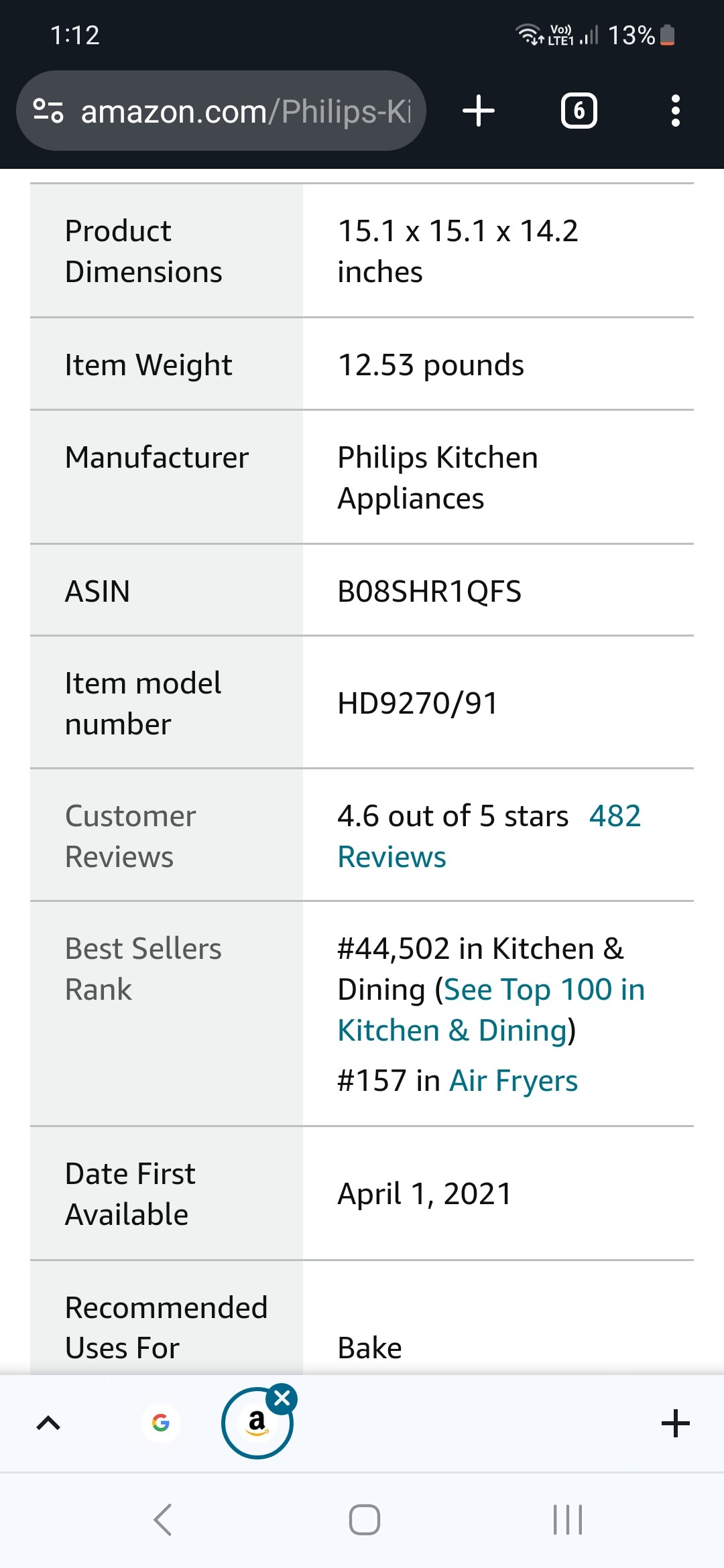This screenshot has width=724, height=1568.
Task: Expand the tab group strip chevron
Action: pyautogui.click(x=48, y=1423)
